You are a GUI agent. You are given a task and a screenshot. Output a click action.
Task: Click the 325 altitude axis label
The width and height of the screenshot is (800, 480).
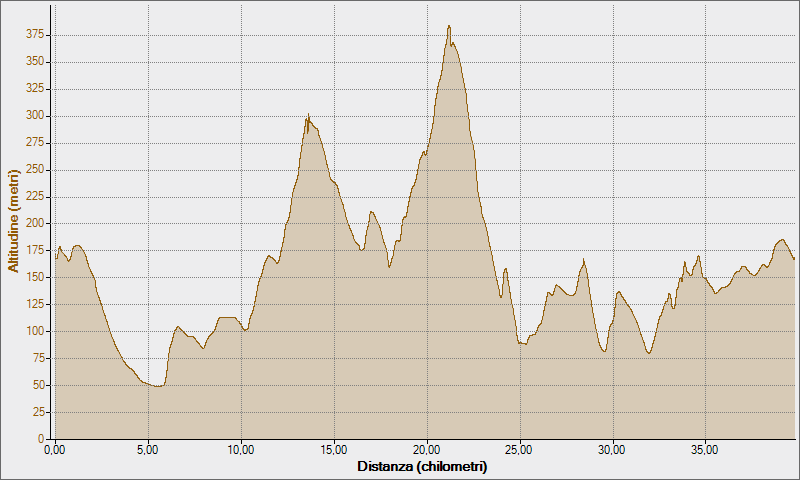click(x=35, y=89)
